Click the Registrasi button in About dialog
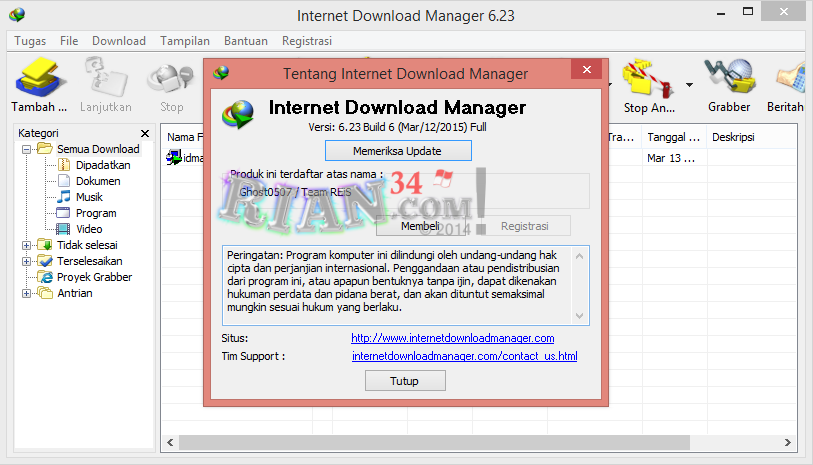 click(x=525, y=226)
